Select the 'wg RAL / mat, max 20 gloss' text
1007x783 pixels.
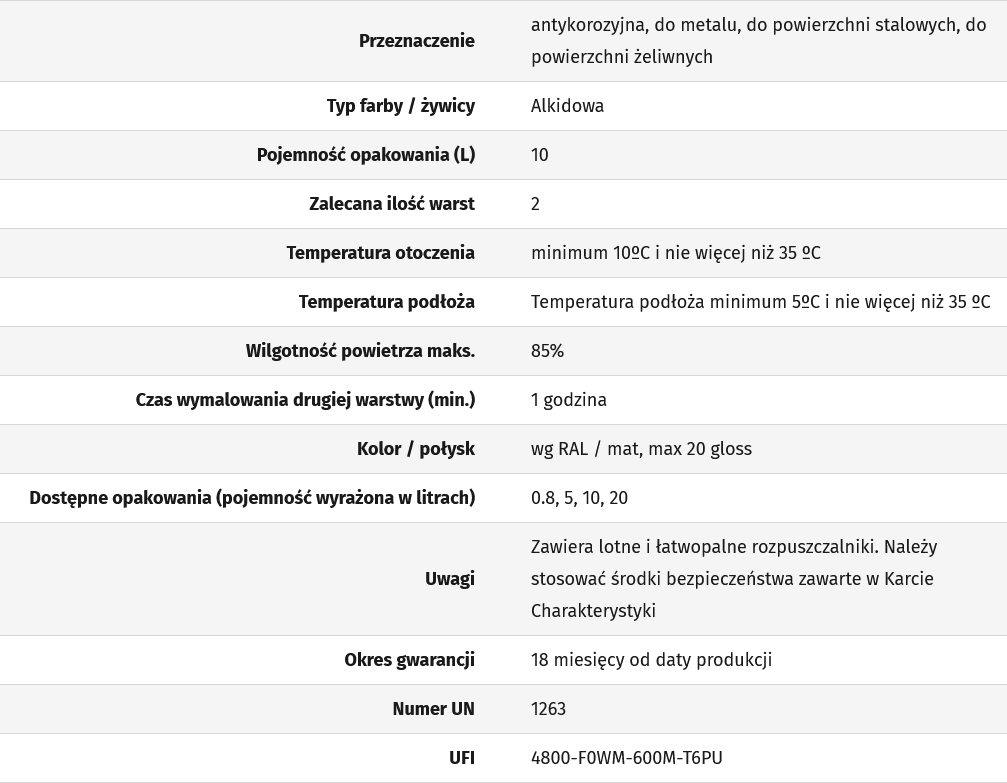(x=641, y=449)
